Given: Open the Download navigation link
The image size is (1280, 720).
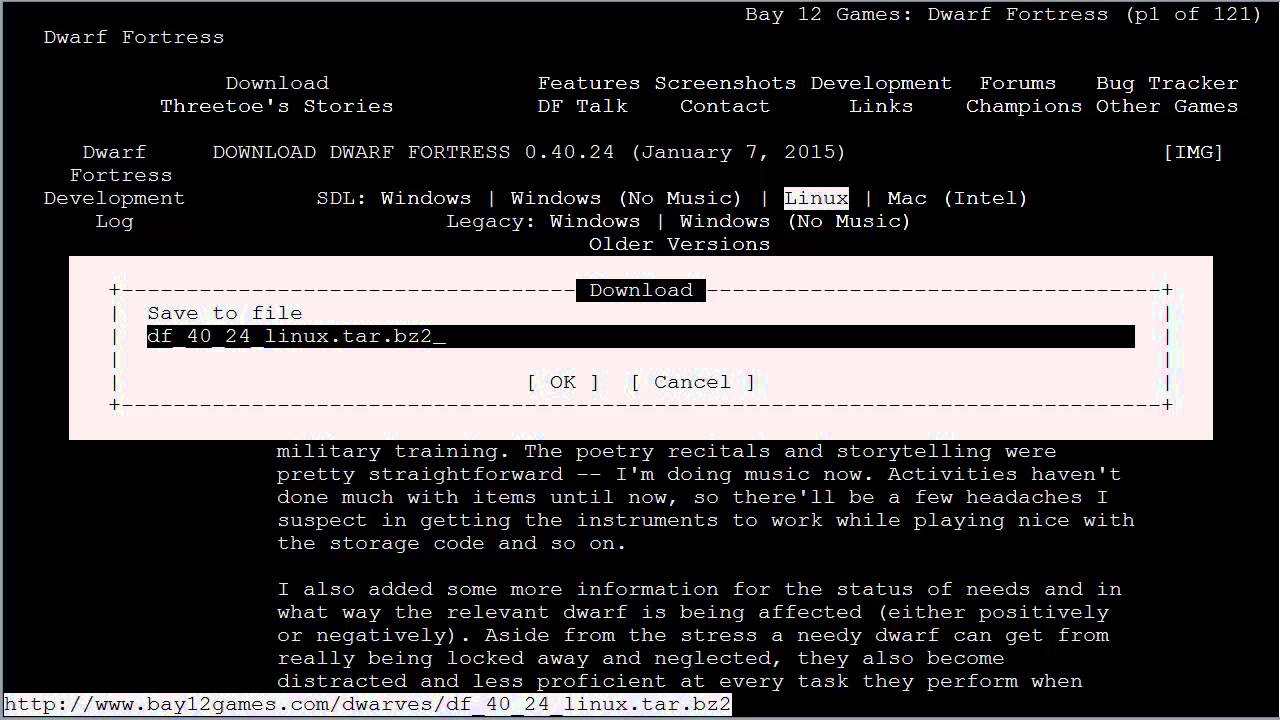Looking at the screenshot, I should pyautogui.click(x=277, y=83).
